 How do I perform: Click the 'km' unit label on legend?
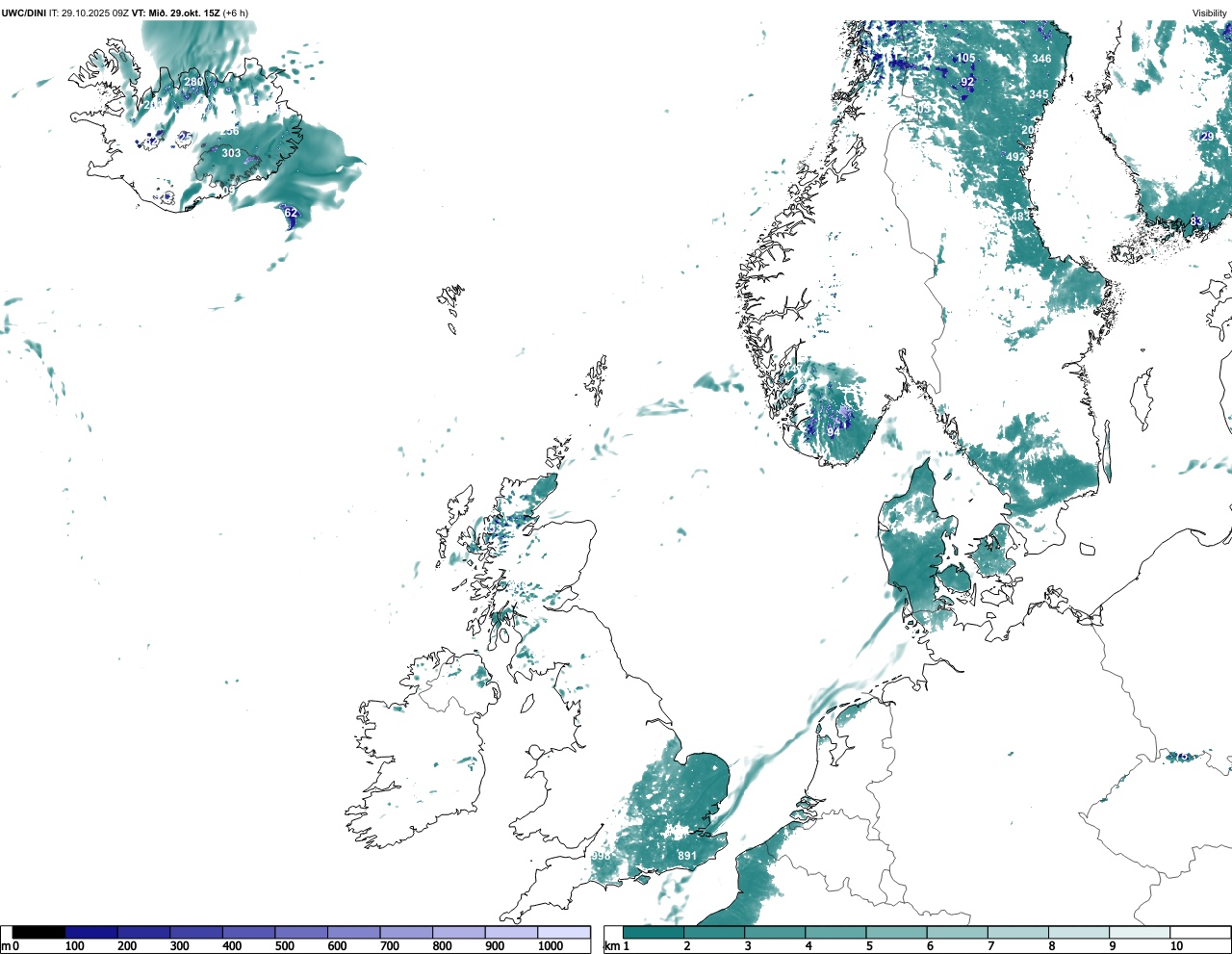point(610,946)
